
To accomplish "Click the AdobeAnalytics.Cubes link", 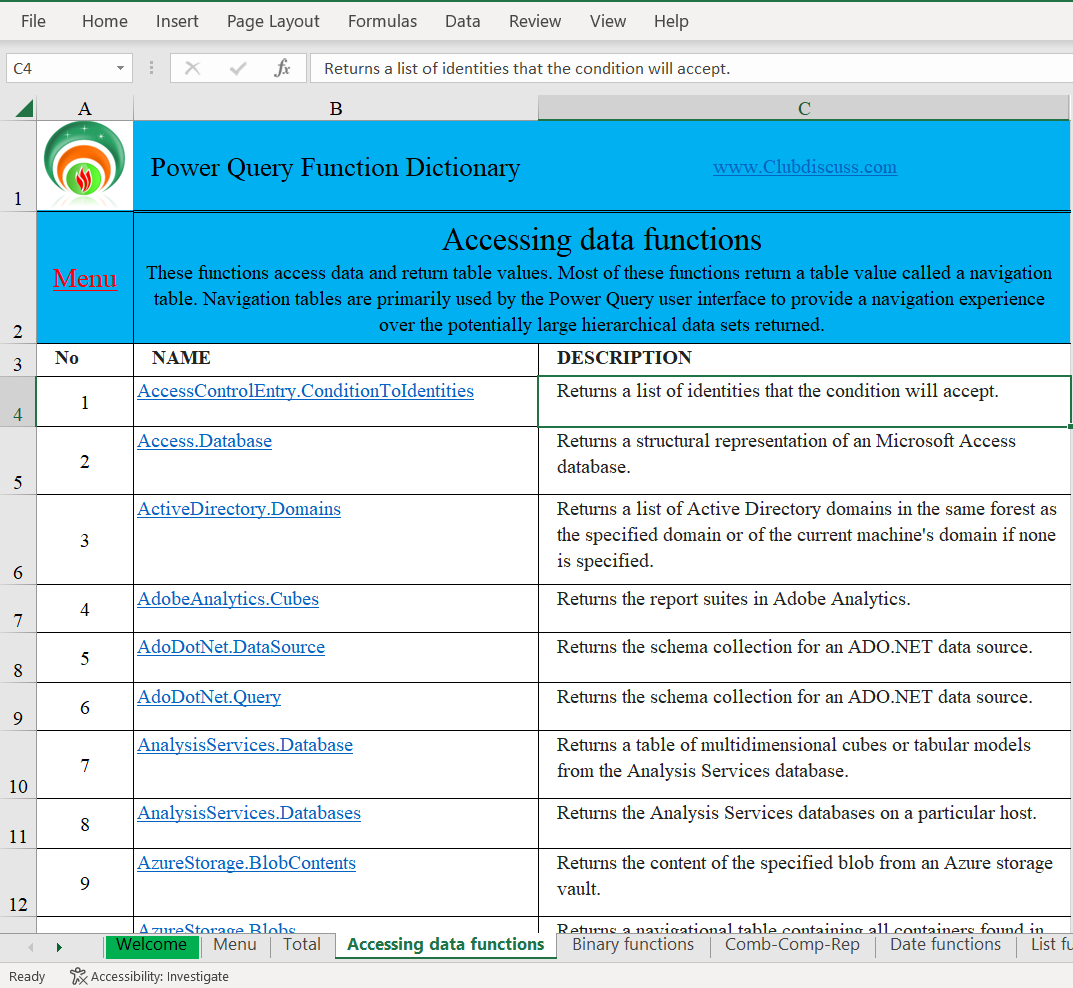I will point(228,599).
